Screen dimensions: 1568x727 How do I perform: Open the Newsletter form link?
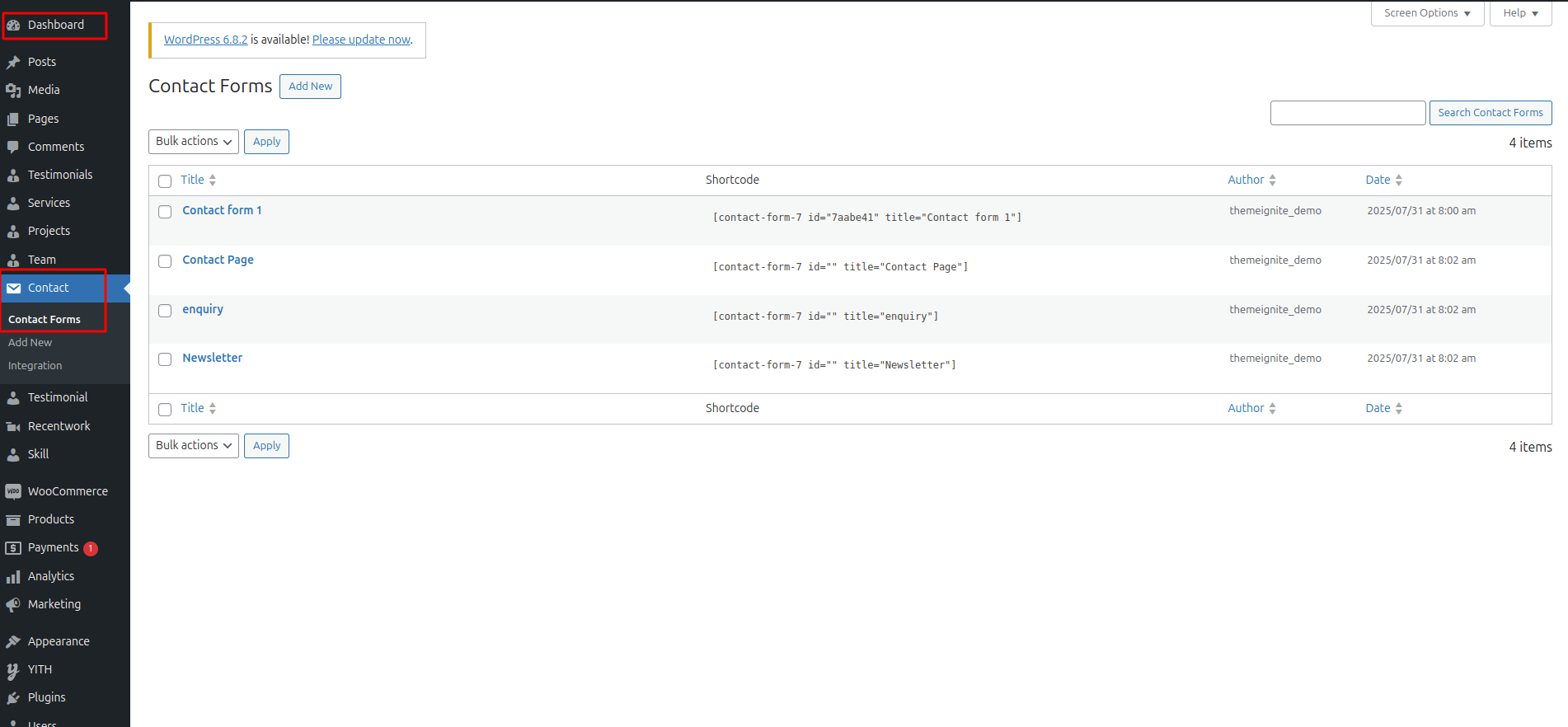coord(212,358)
